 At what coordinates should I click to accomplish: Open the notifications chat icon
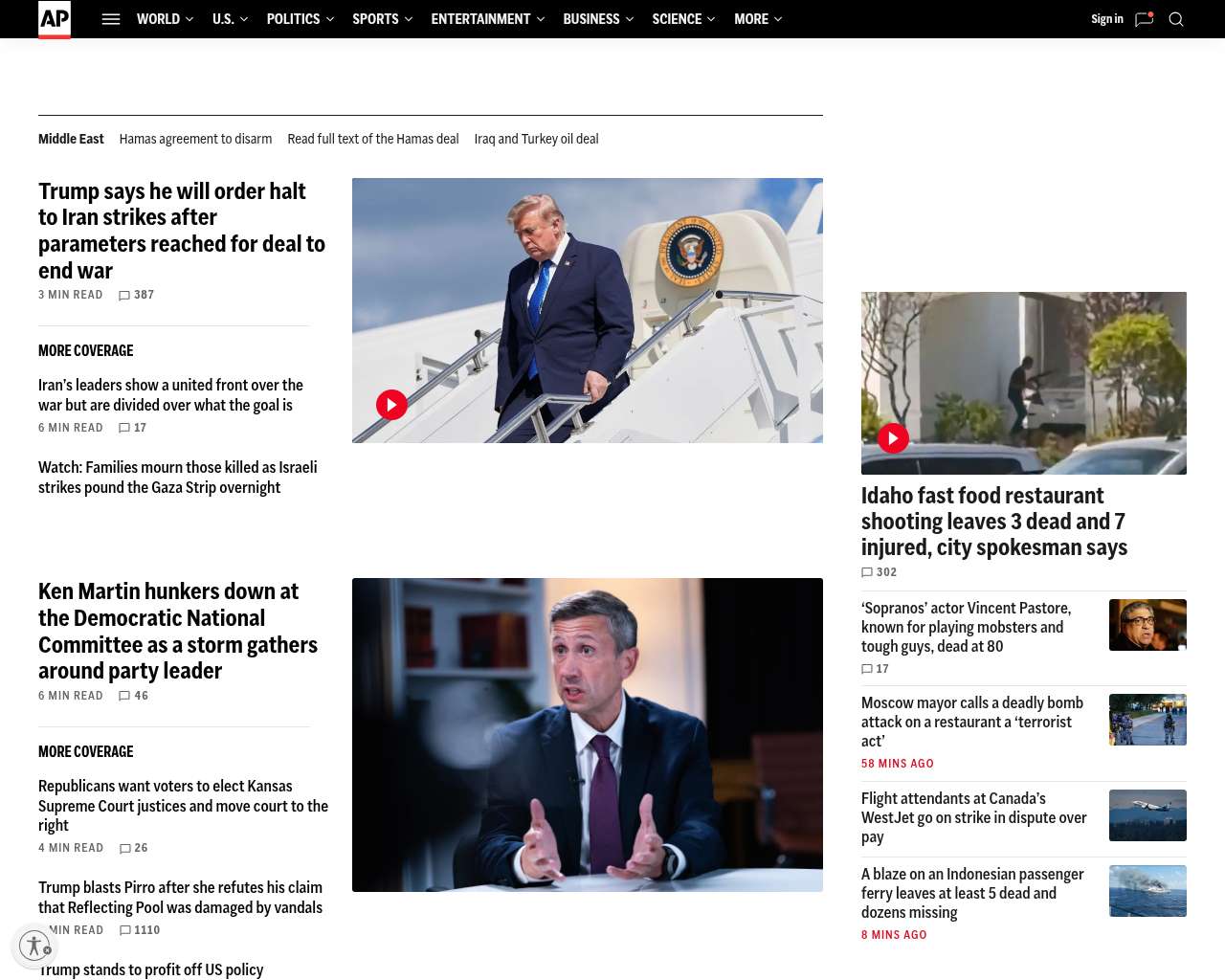pyautogui.click(x=1144, y=19)
